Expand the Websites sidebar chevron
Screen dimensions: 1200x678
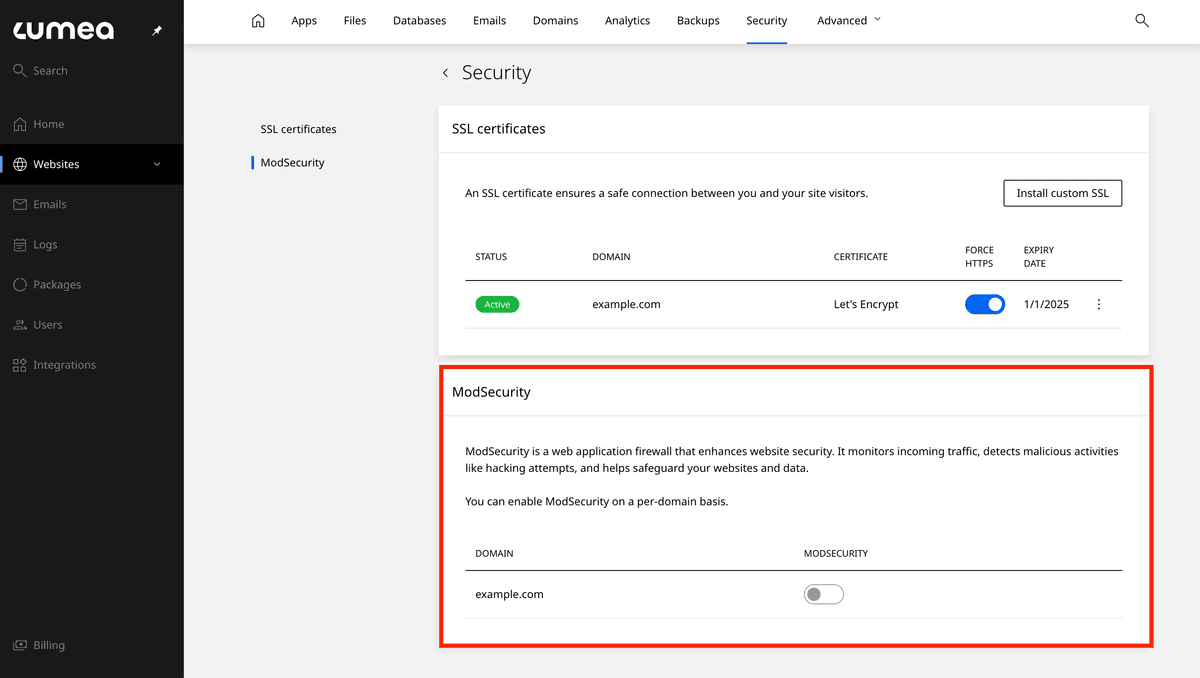pos(157,164)
